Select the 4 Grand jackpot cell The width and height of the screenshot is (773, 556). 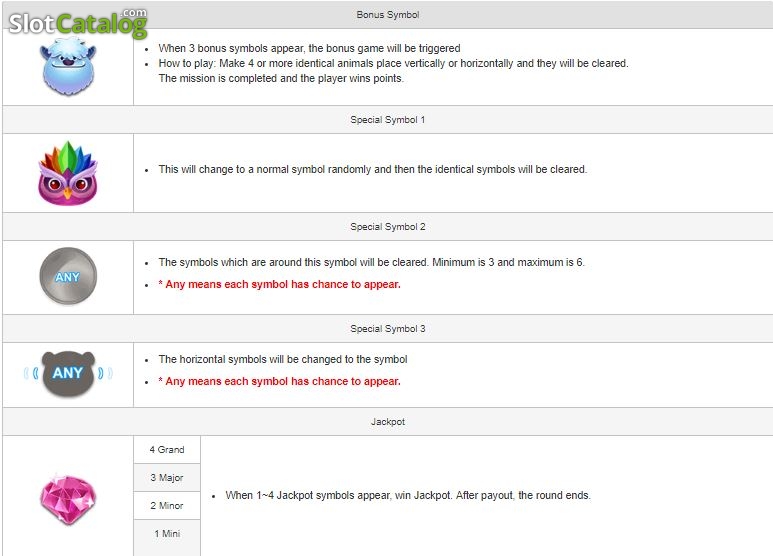(x=167, y=450)
